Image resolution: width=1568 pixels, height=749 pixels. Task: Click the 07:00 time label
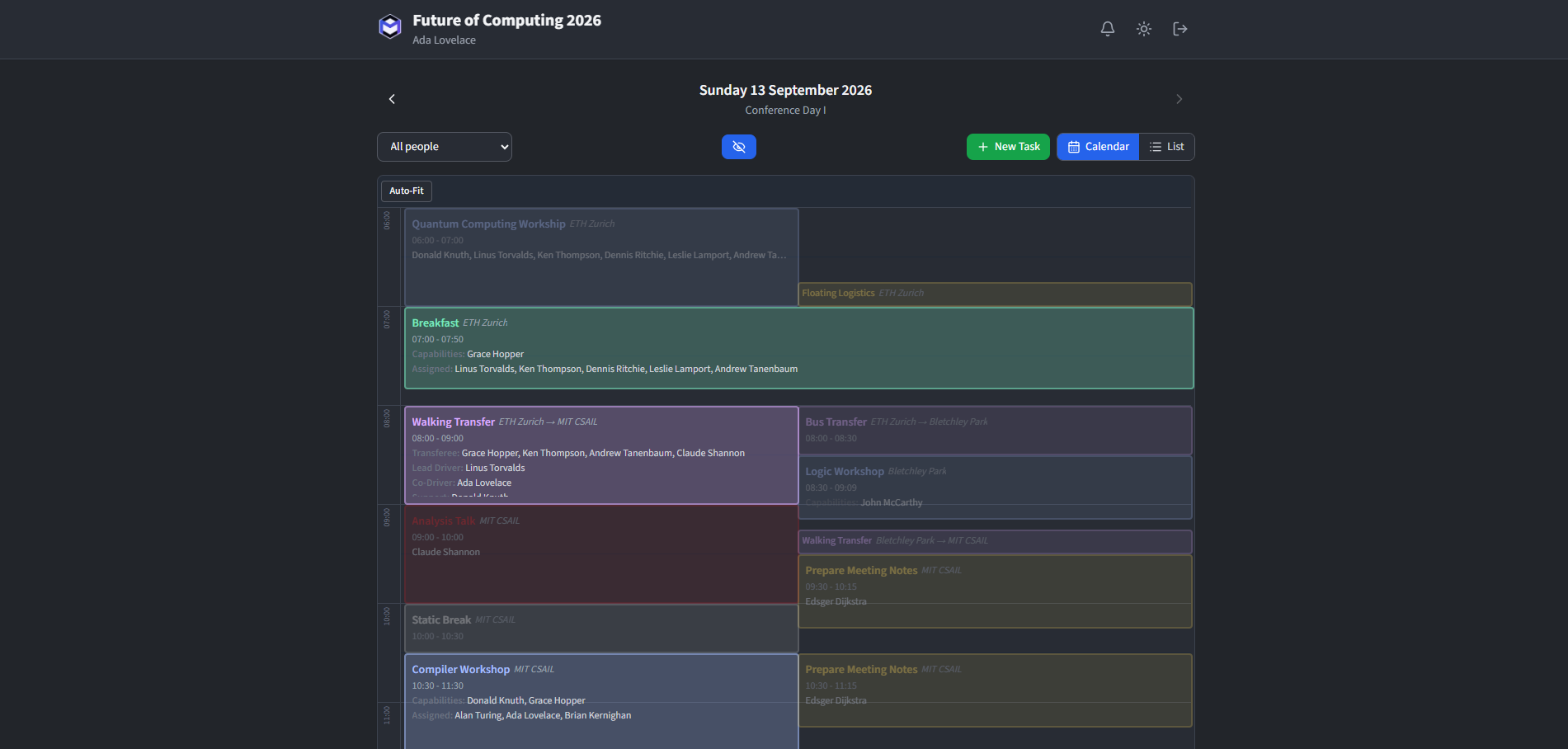387,319
